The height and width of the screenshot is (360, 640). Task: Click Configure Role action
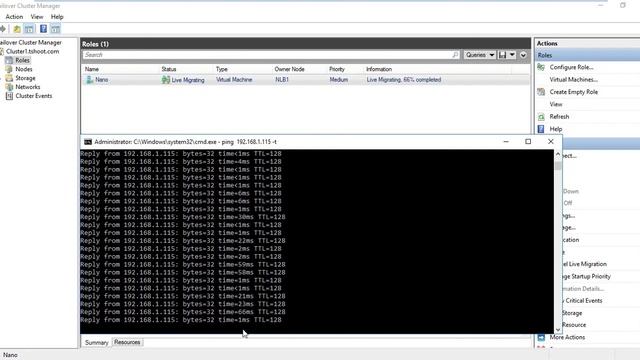tap(571, 67)
